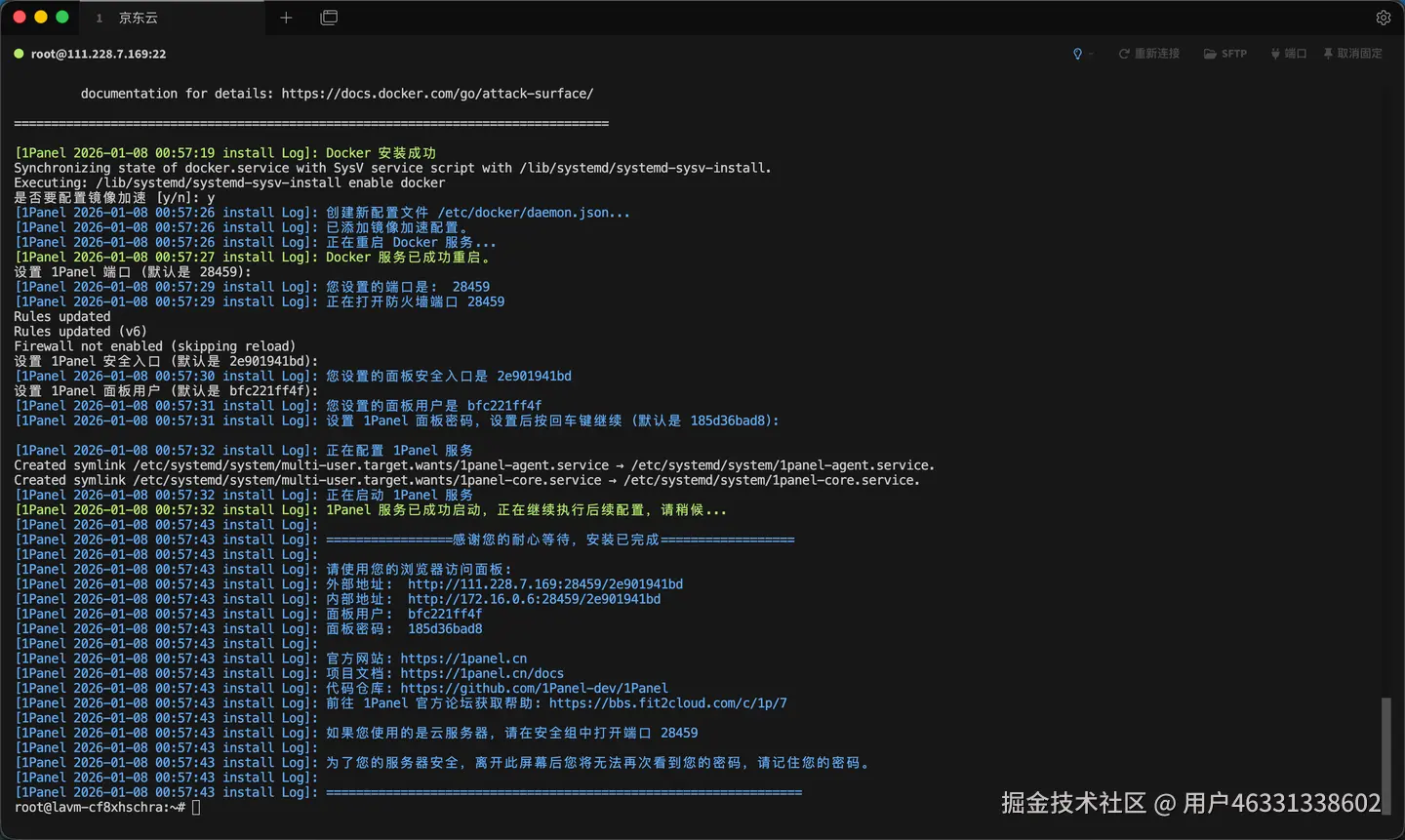Click 'Firewall not enabled (skipping reload)' text
This screenshot has height=840, width=1405.
[x=154, y=346]
